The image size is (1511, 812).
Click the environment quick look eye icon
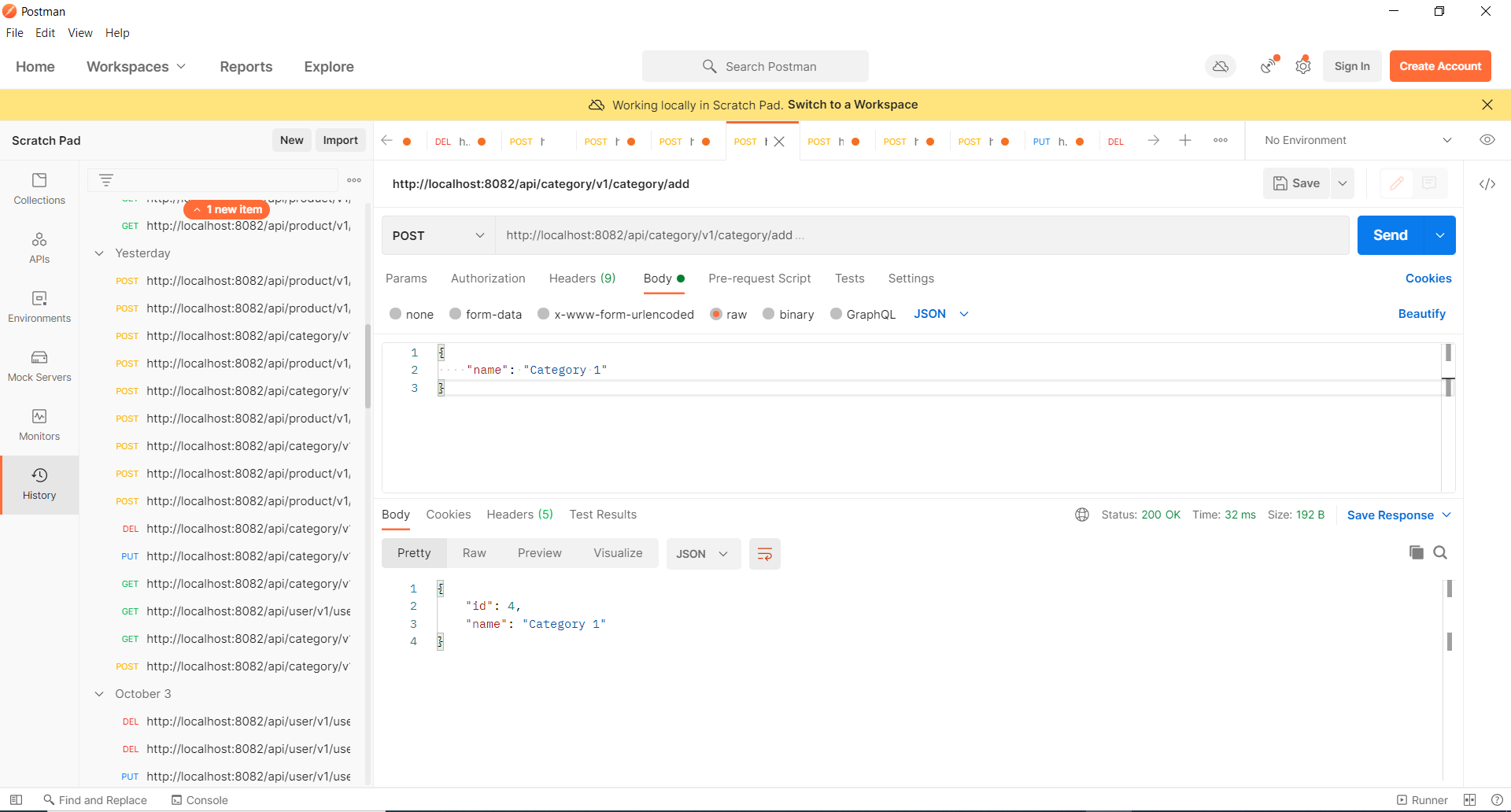(x=1487, y=140)
